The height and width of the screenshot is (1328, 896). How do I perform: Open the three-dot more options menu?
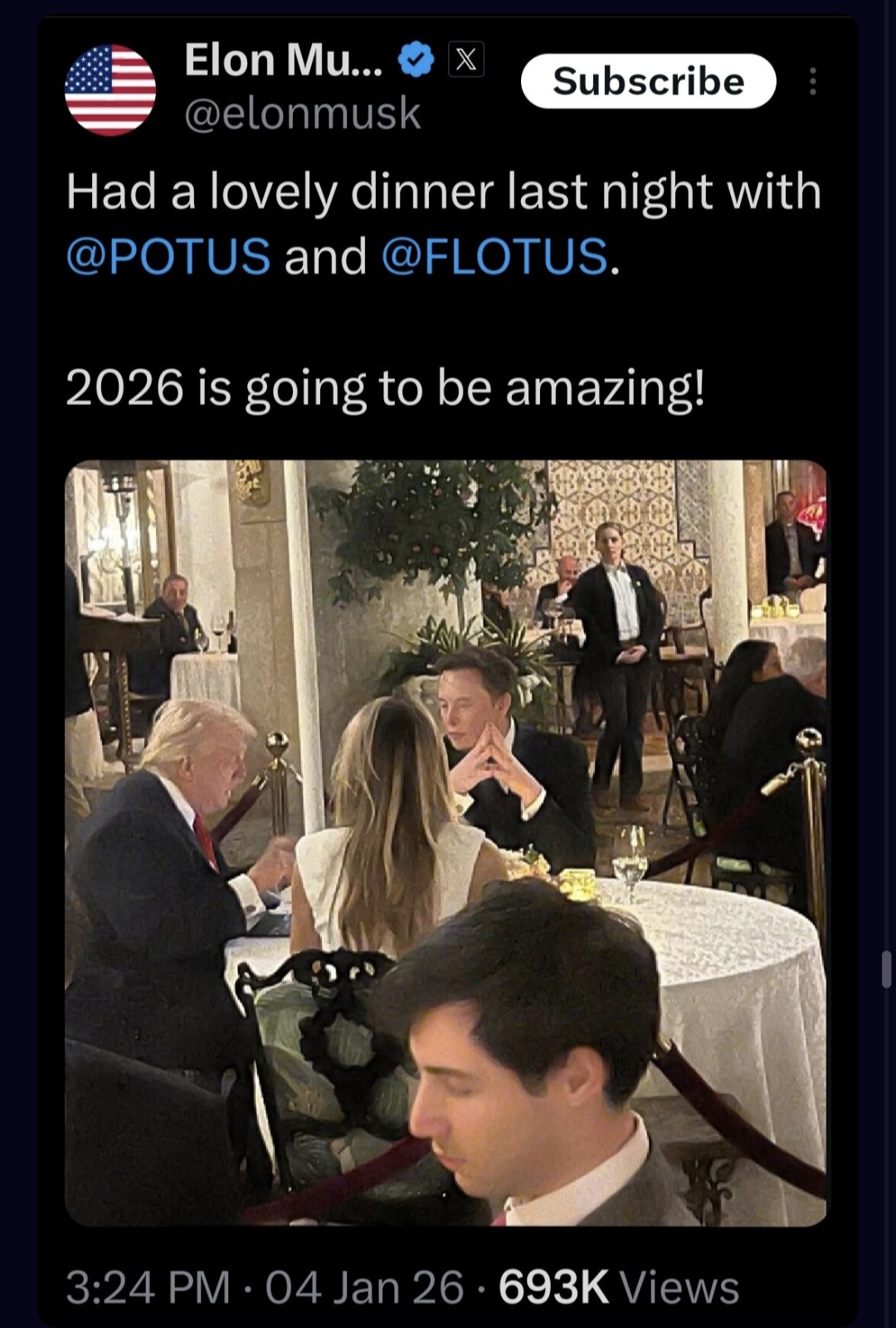[x=812, y=81]
